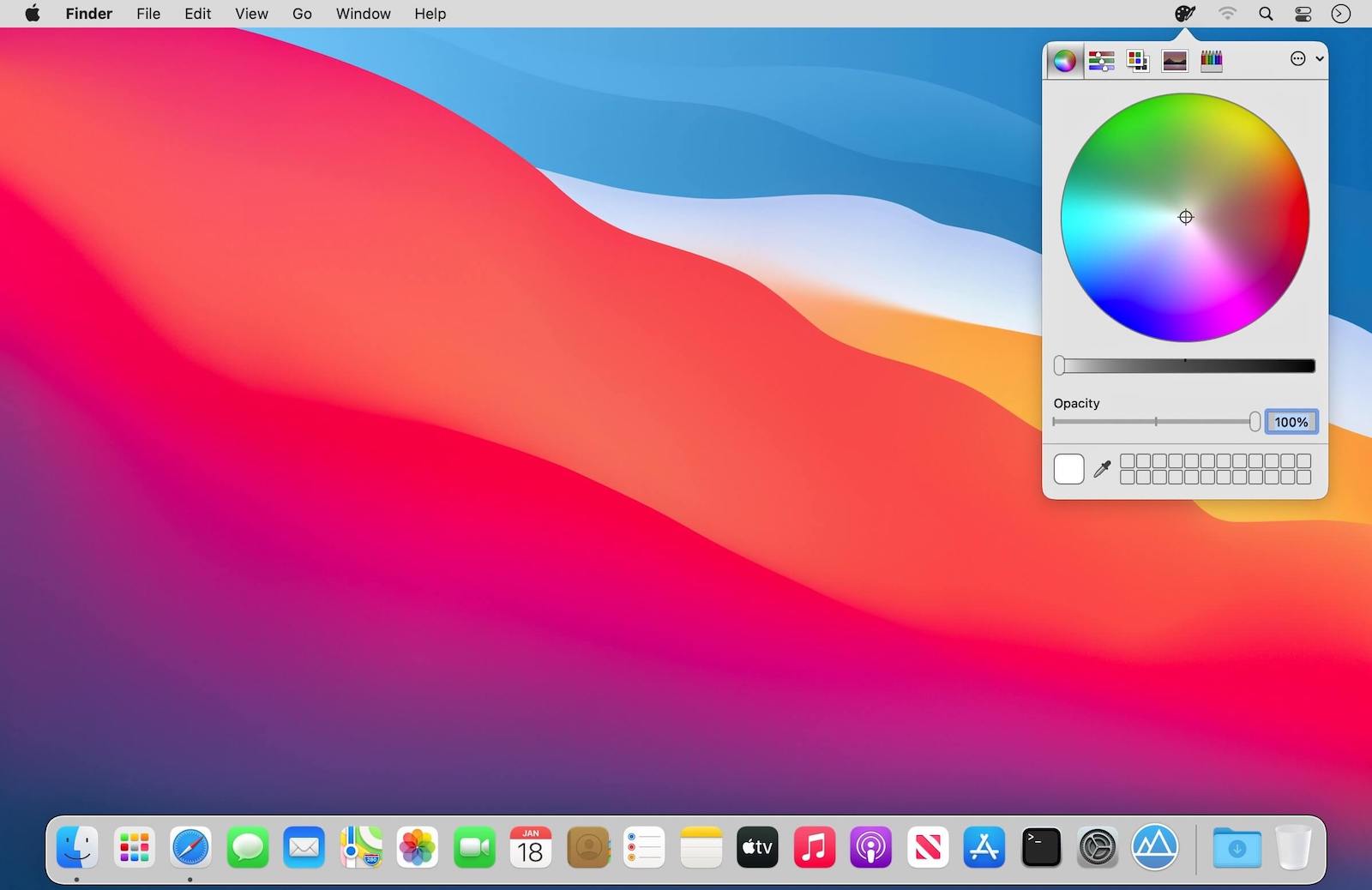
Task: Click the color palette menu bar icon
Action: pyautogui.click(x=1184, y=14)
